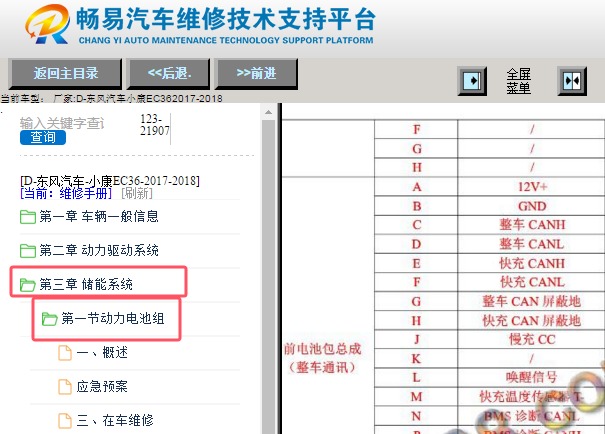Screen dimensions: 605x434
Task: Click pin letter M in table
Action: (416, 397)
